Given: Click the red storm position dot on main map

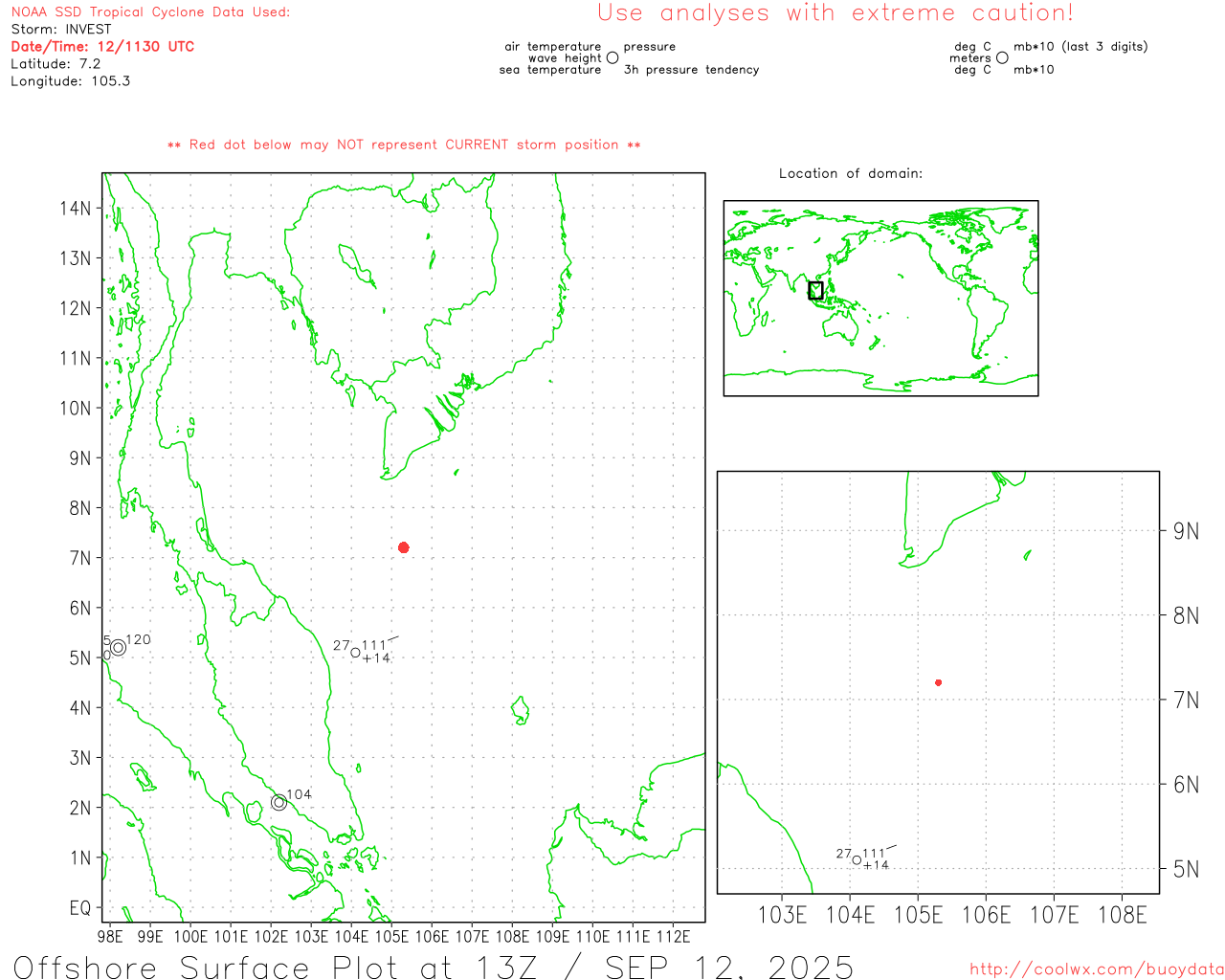Looking at the screenshot, I should [x=404, y=547].
